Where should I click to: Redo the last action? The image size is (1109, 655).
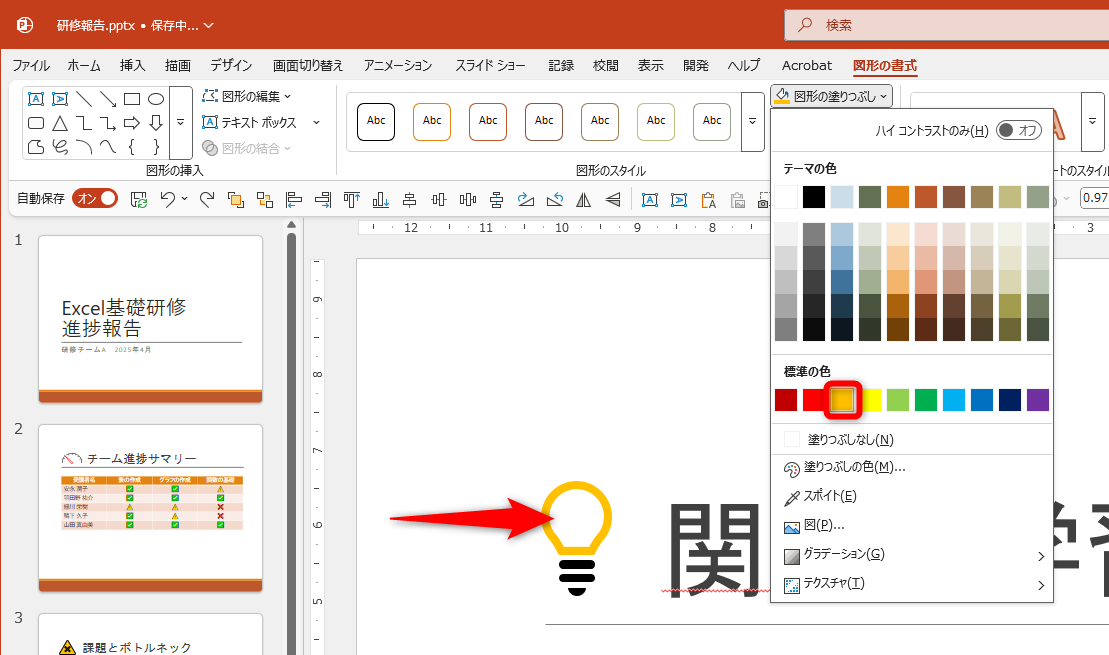[207, 200]
